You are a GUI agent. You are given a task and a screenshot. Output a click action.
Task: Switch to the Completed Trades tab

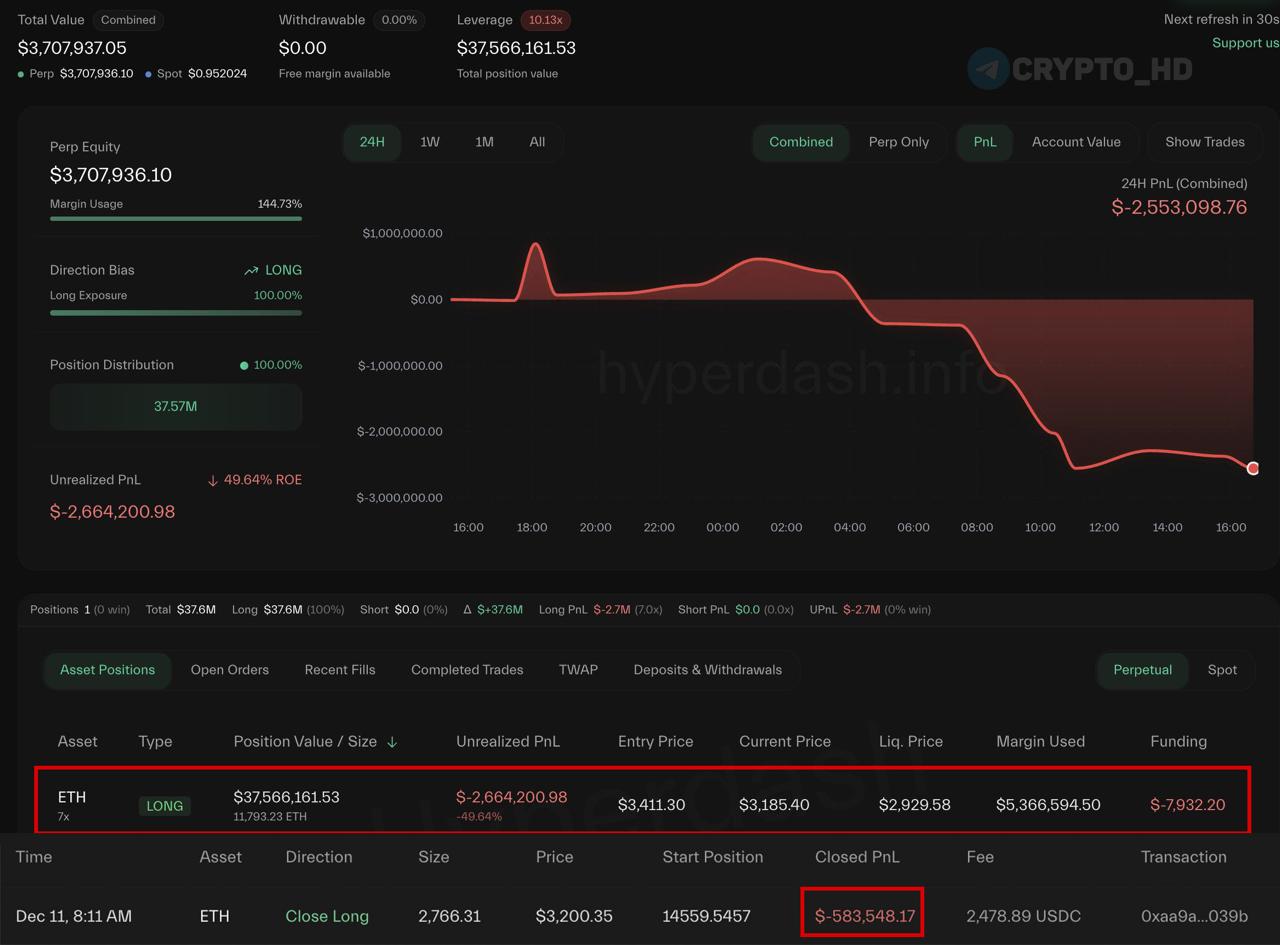coord(467,670)
